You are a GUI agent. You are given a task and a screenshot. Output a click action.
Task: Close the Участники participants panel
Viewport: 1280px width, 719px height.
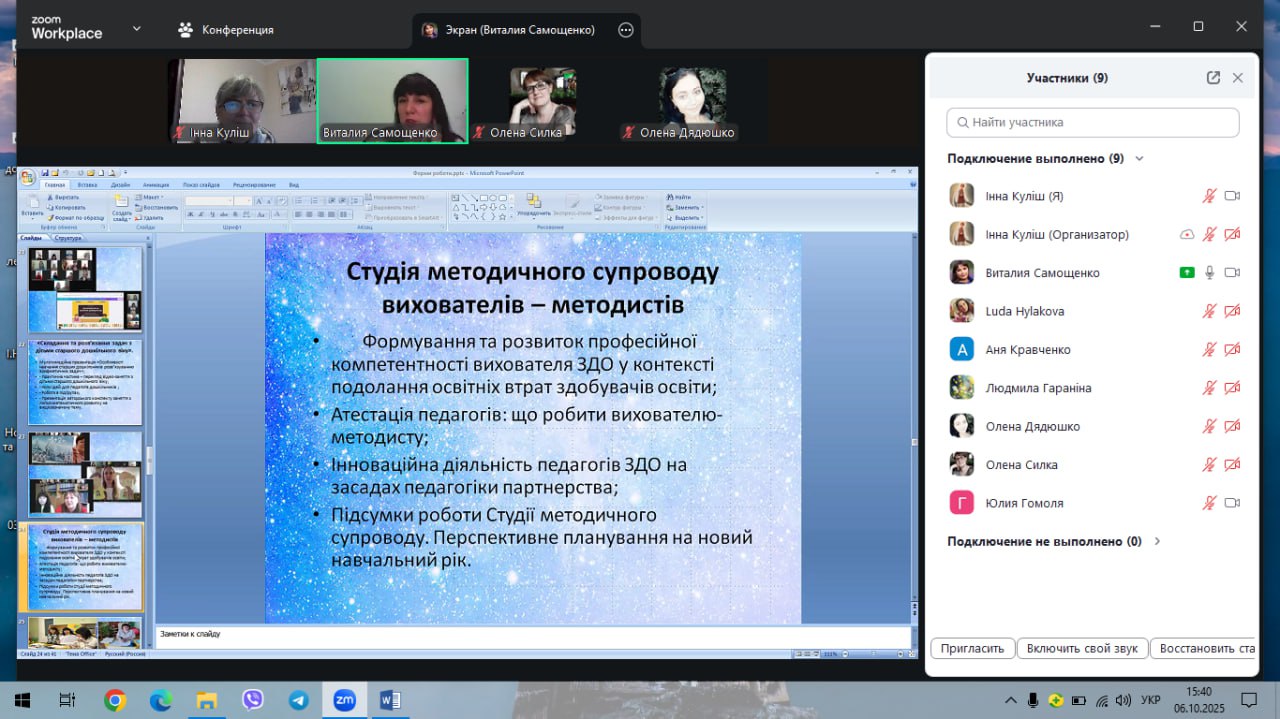(x=1238, y=78)
